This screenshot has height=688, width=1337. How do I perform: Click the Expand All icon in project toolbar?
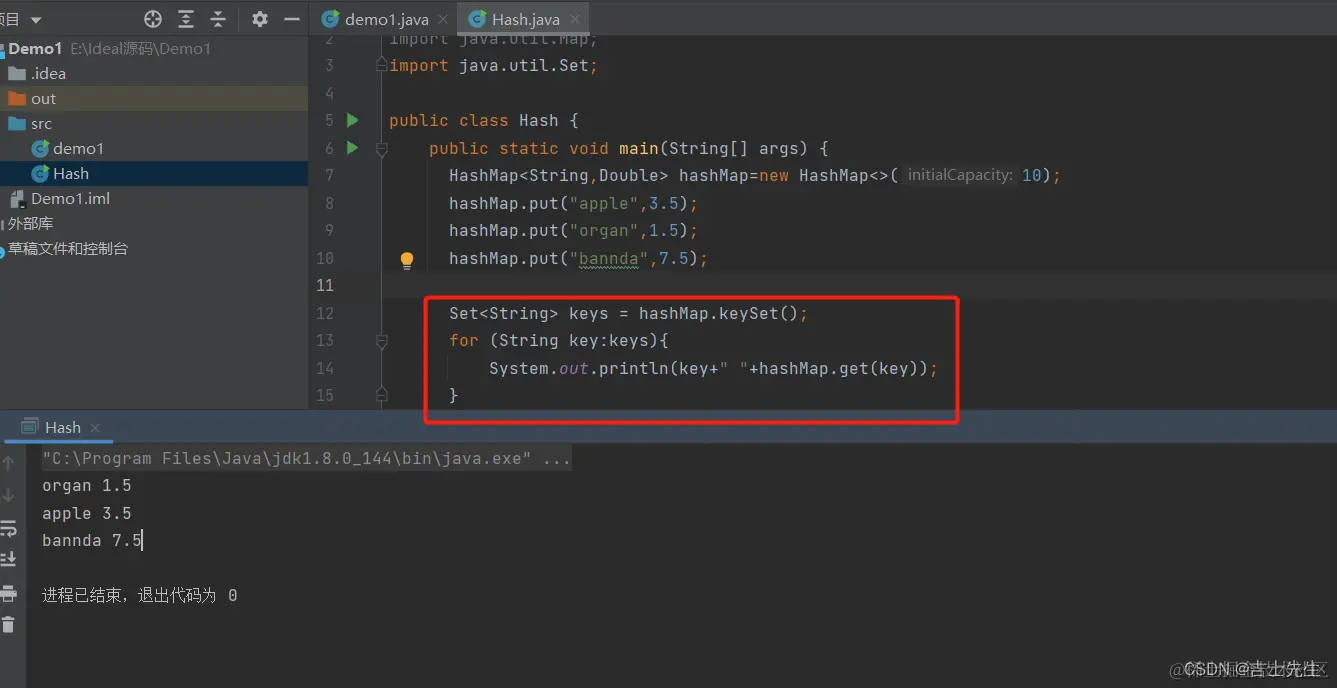tap(186, 19)
